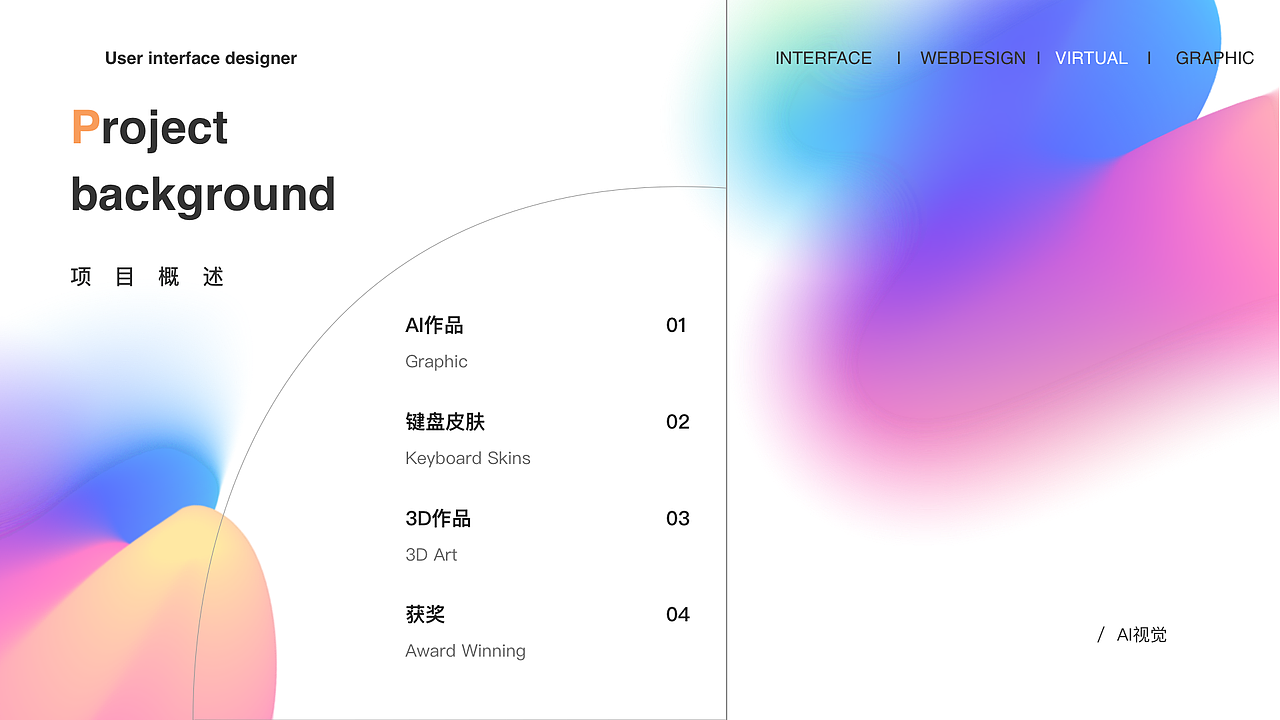
Task: Open the 获奖 list entry
Action: coord(425,614)
